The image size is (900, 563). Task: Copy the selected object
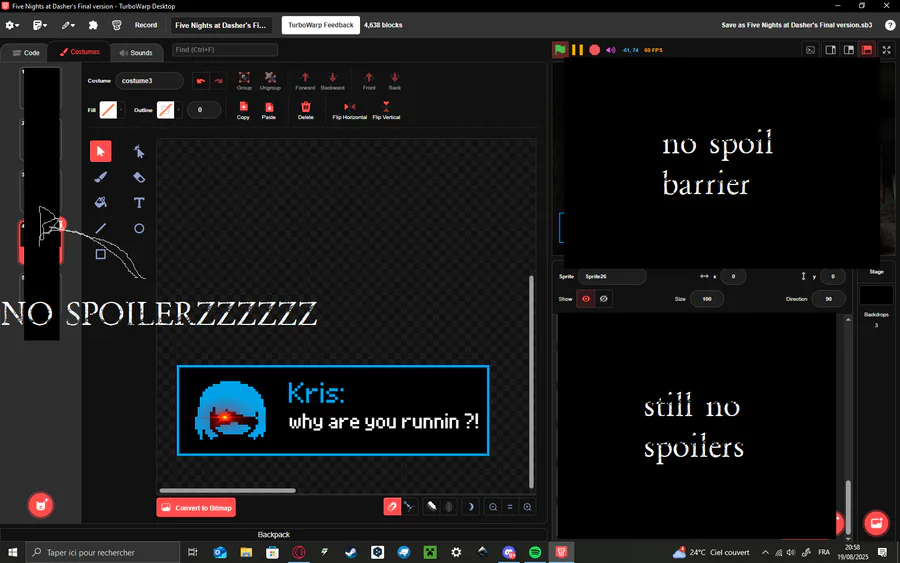(243, 110)
